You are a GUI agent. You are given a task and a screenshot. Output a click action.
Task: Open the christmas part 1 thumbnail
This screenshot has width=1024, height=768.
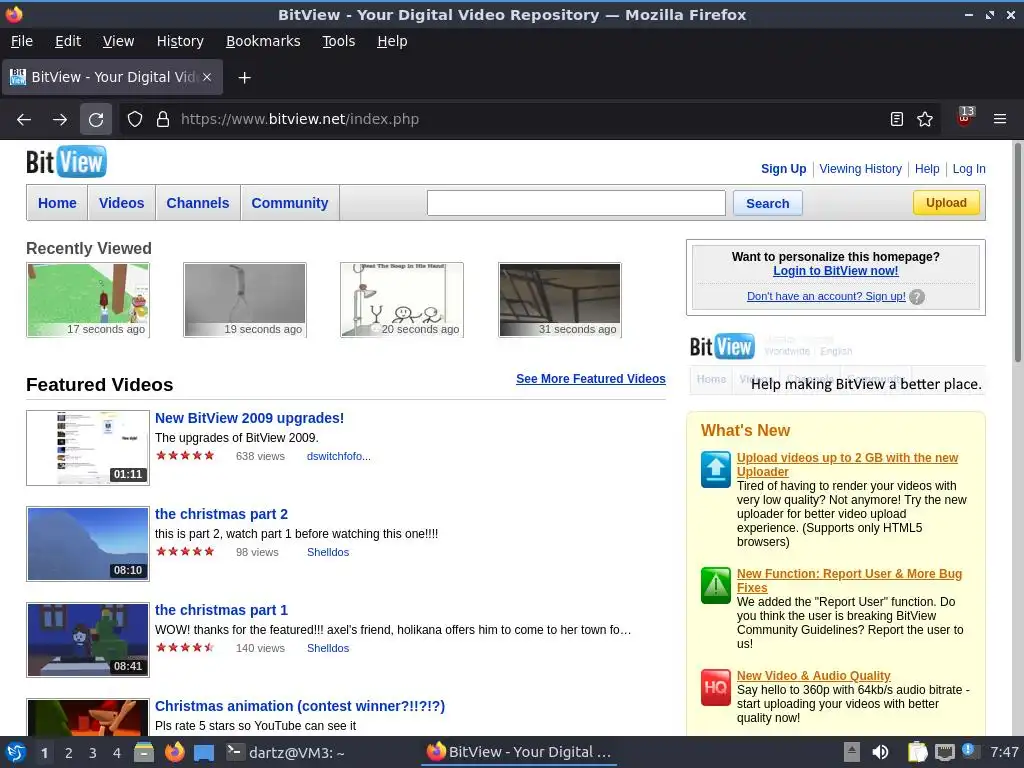click(x=88, y=640)
